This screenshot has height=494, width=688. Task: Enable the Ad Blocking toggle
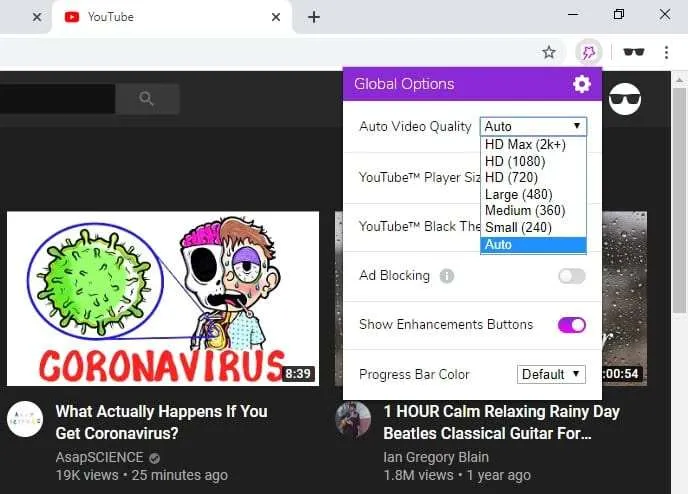tap(572, 276)
